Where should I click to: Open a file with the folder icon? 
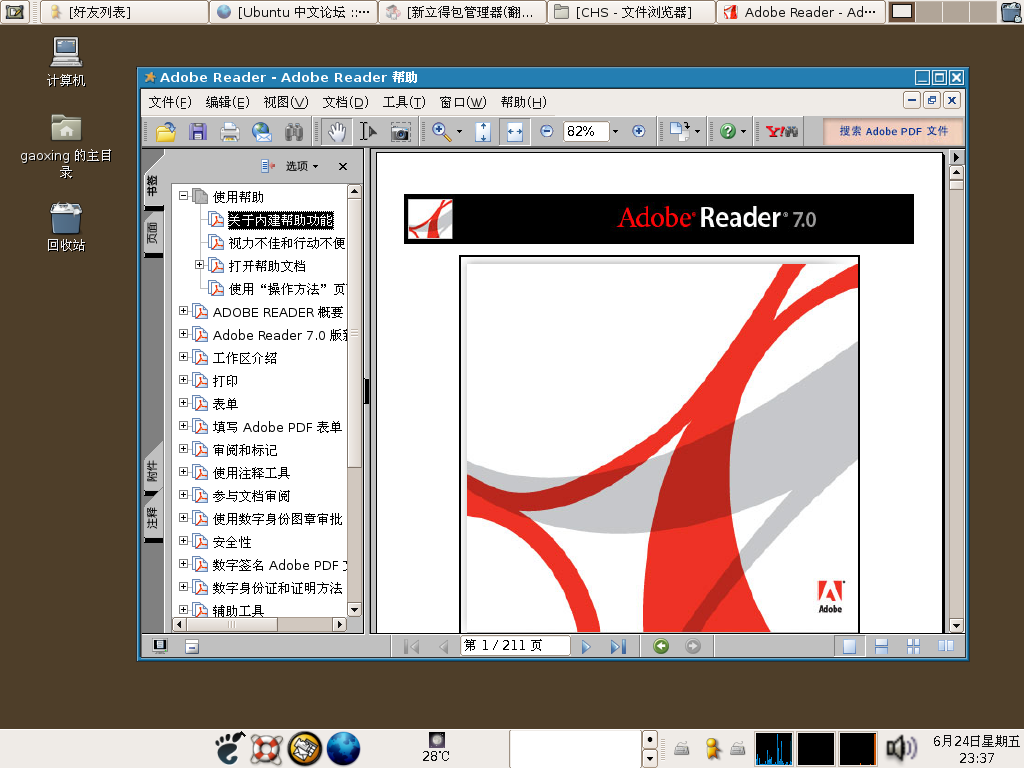click(165, 132)
